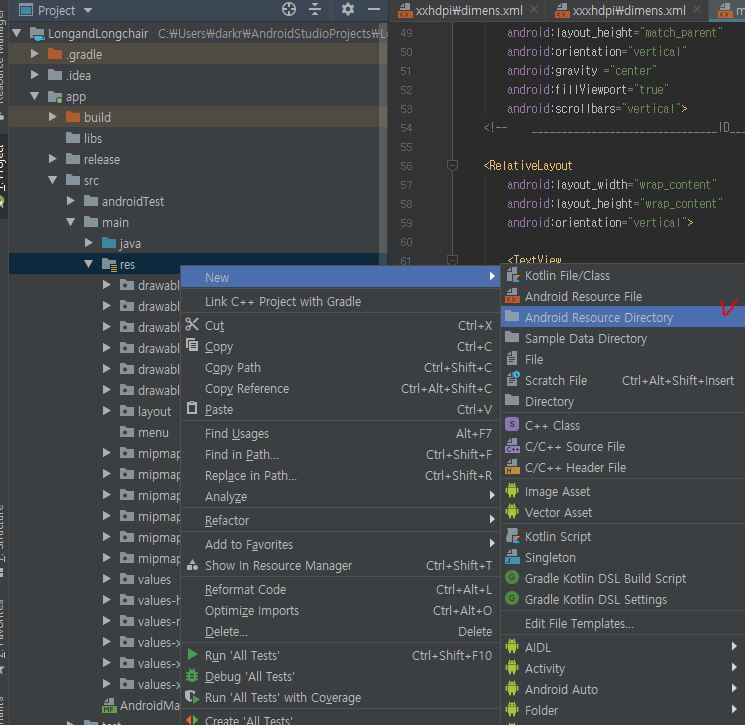The image size is (745, 725).
Task: Click the Kotlin Script icon
Action: click(x=512, y=535)
